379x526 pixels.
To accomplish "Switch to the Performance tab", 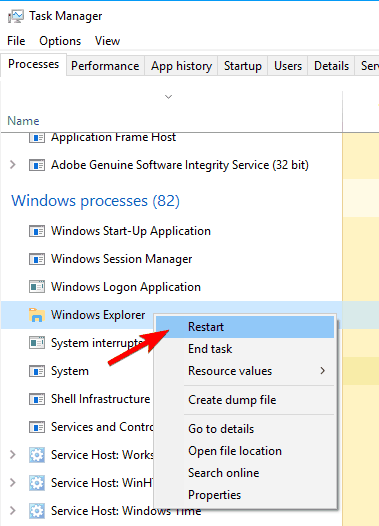I will point(105,66).
